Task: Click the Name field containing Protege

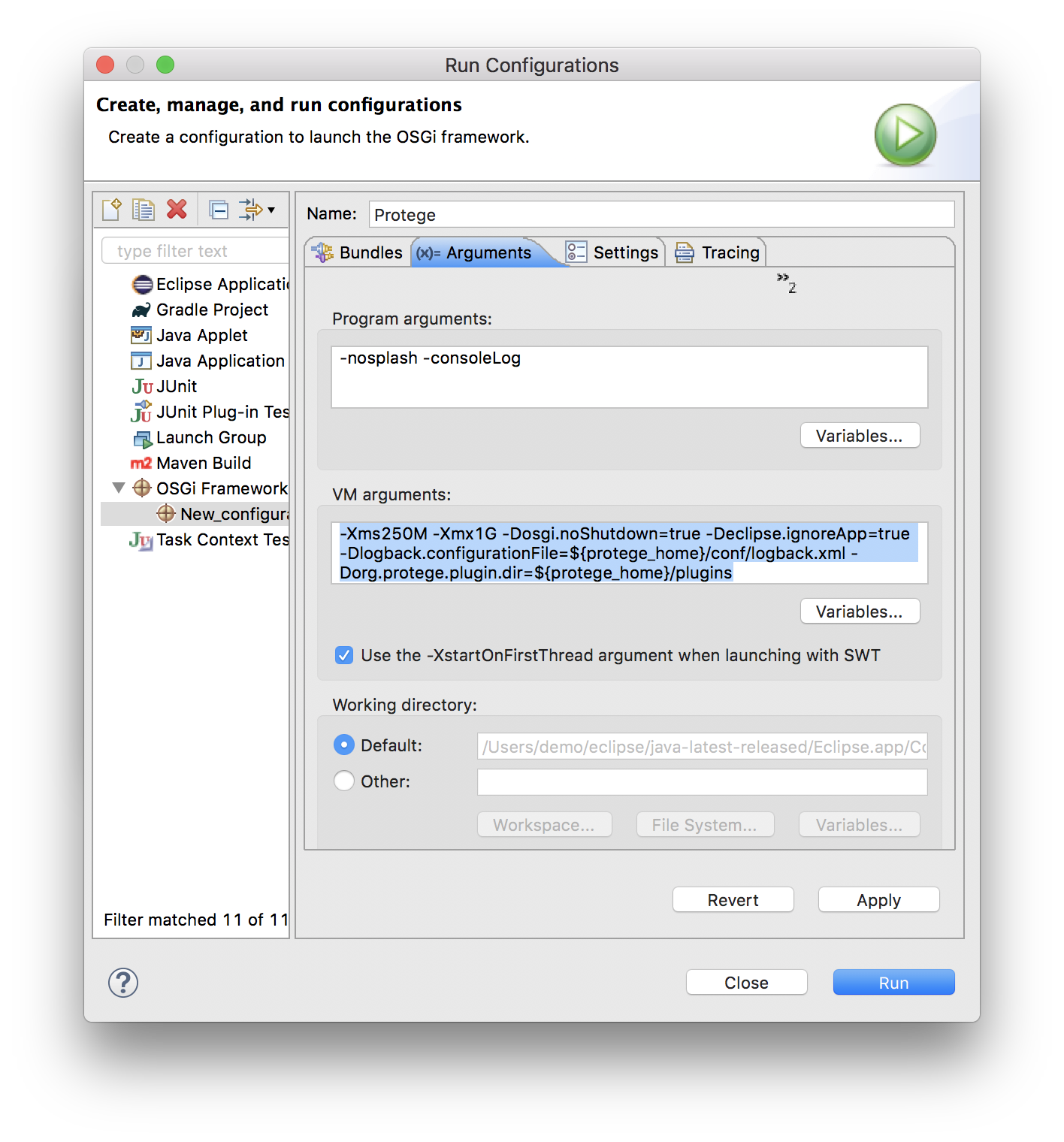Action: [x=662, y=215]
